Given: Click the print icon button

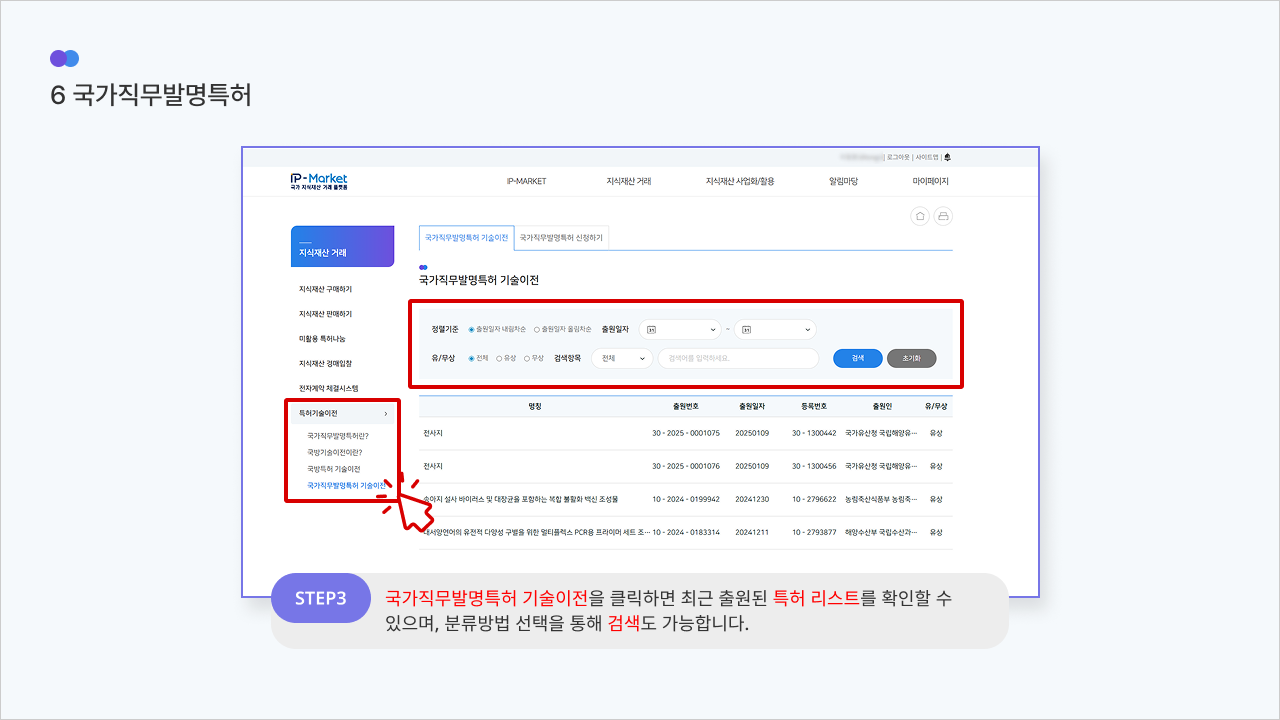Looking at the screenshot, I should (943, 216).
